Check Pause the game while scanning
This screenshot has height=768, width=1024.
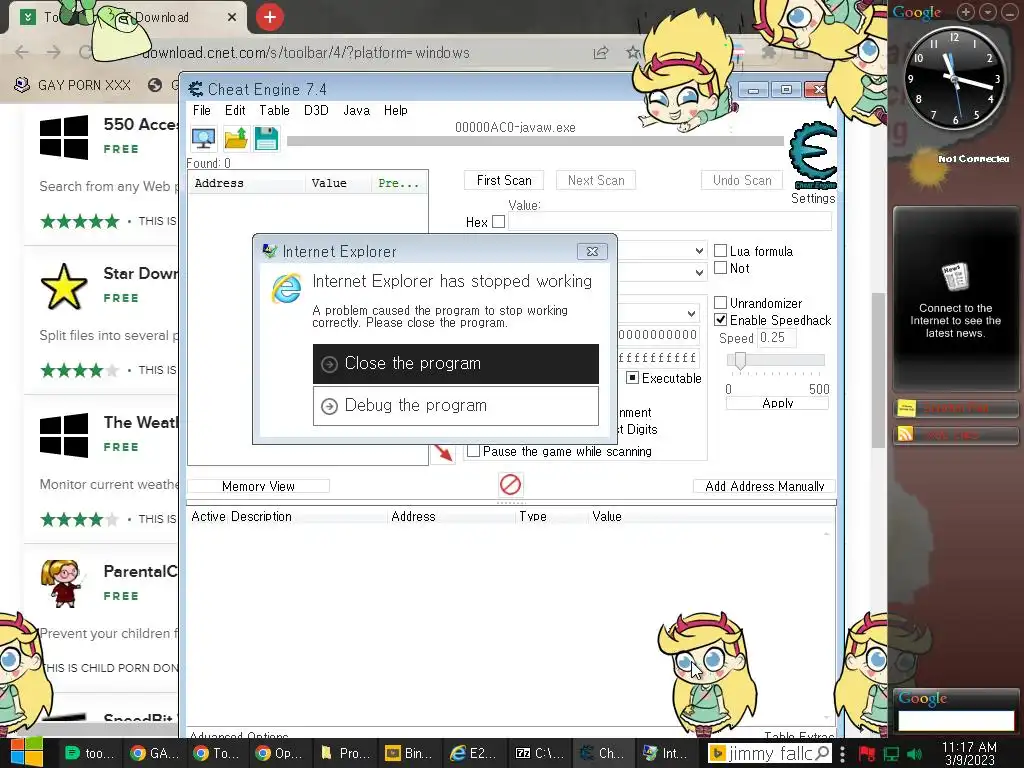473,451
